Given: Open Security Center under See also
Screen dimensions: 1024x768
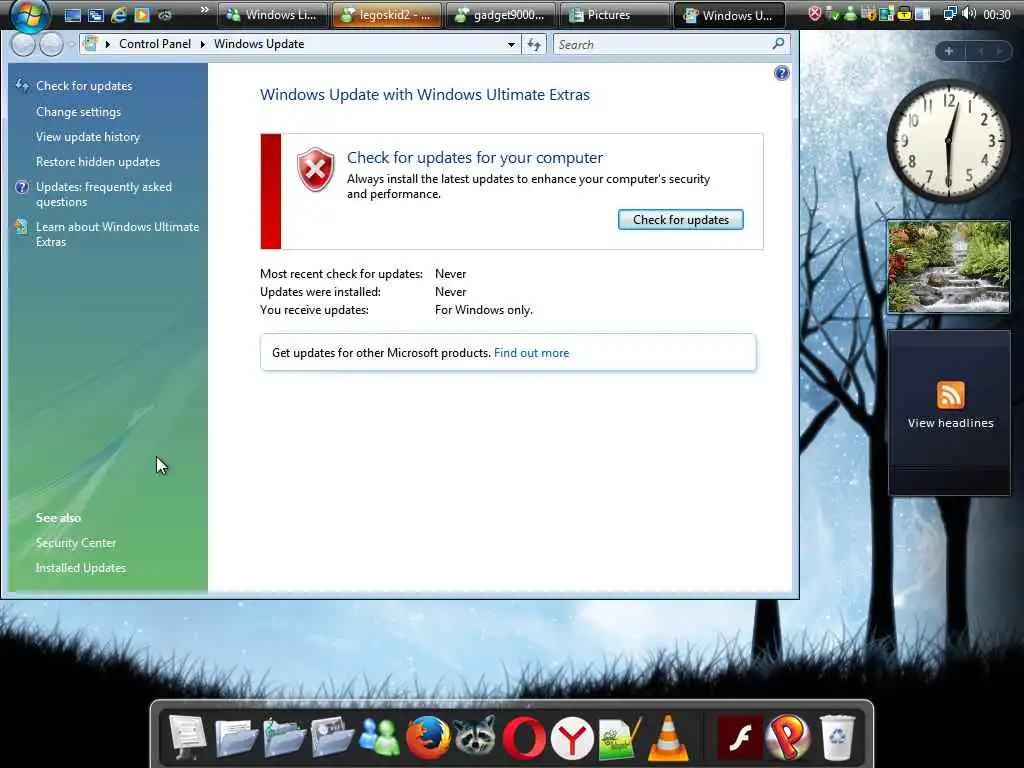Looking at the screenshot, I should pos(76,543).
